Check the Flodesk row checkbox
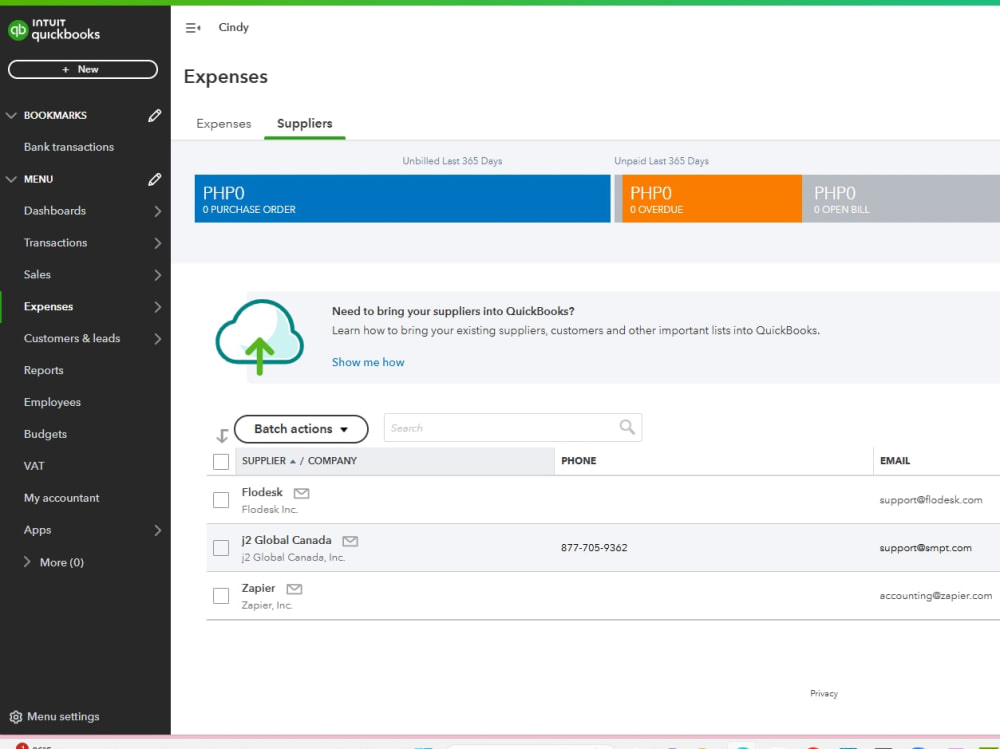 [x=221, y=500]
